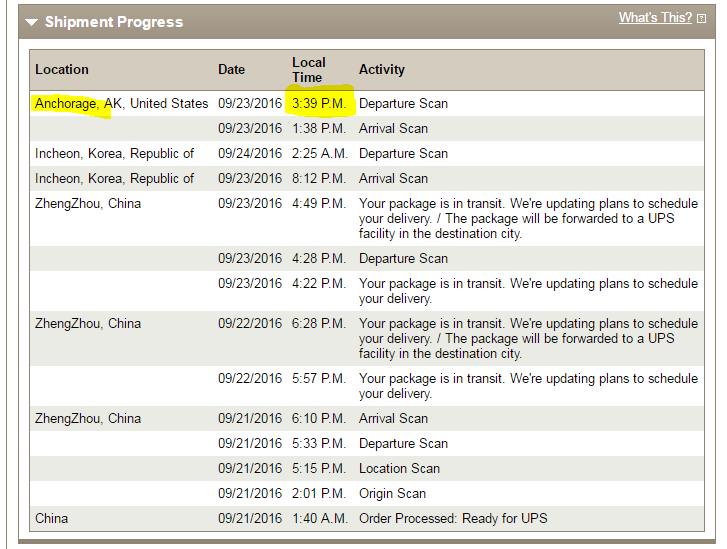Screen dimensions: 727x549
Task: Collapse the Shipment Progress section triangle
Action: click(x=32, y=22)
